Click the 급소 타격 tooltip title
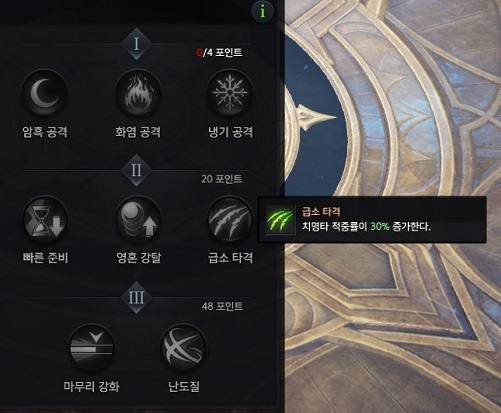501x413 pixels. pyautogui.click(x=321, y=212)
